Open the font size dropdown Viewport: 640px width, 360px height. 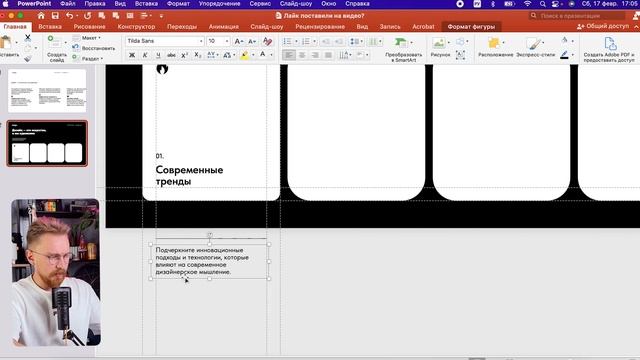218,41
